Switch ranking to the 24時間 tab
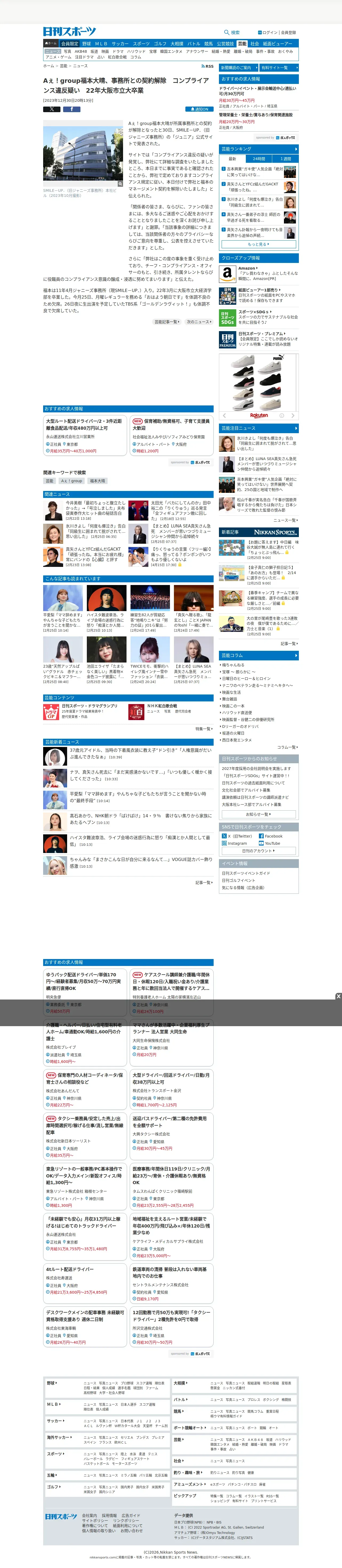342x1568 pixels. [259, 159]
